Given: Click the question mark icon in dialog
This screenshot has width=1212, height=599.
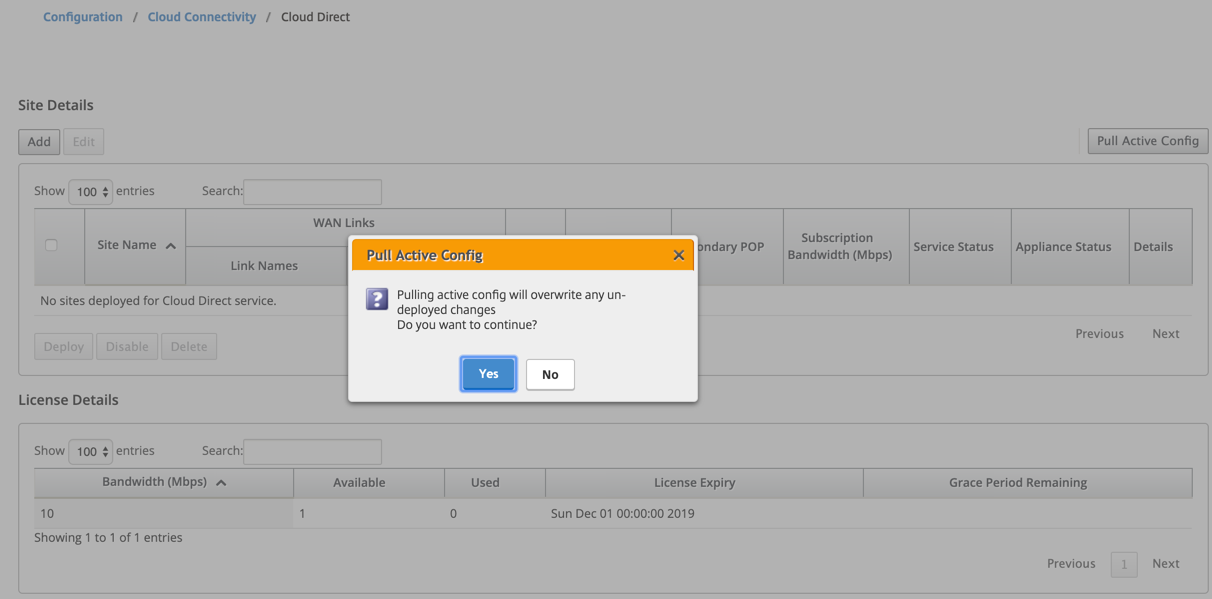Looking at the screenshot, I should 377,298.
